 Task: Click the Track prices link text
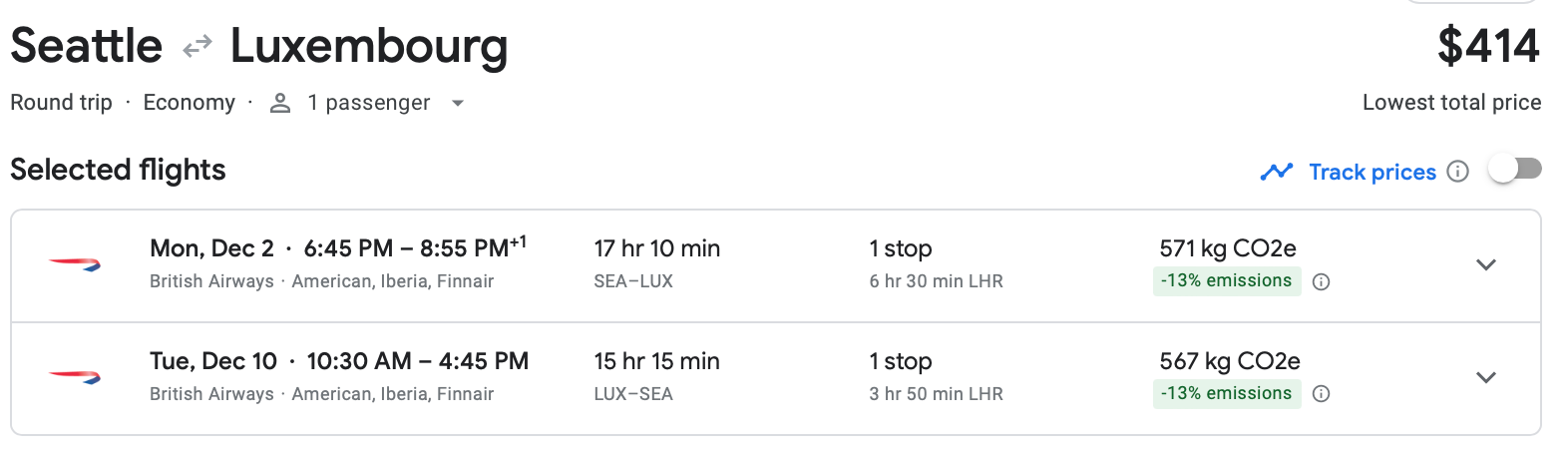pos(1372,172)
